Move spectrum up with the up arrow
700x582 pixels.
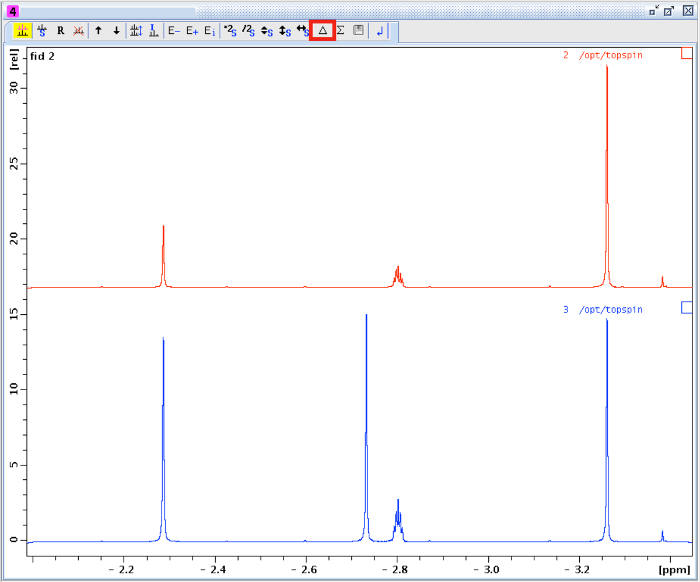(98, 31)
